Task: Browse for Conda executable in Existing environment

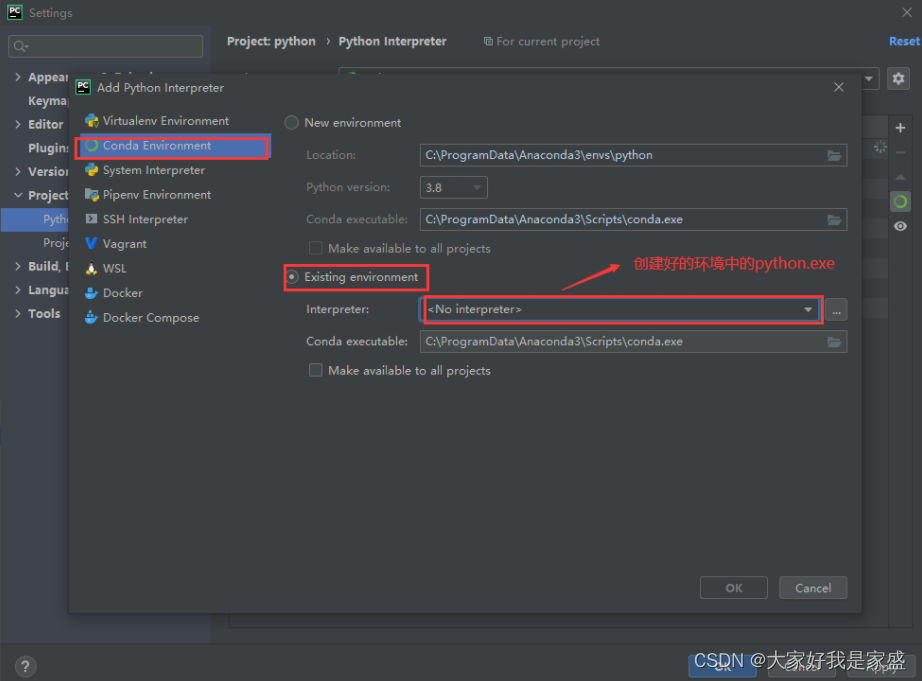Action: [x=834, y=342]
